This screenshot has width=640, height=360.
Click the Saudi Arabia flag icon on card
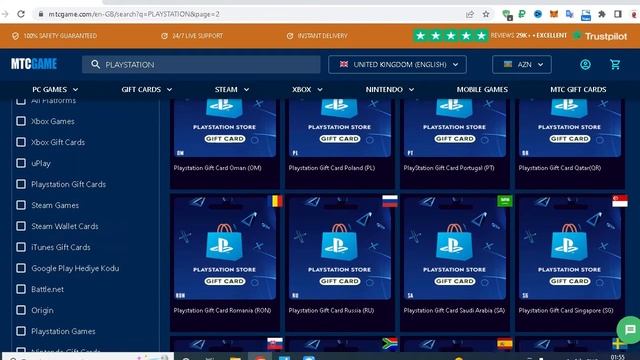505,201
